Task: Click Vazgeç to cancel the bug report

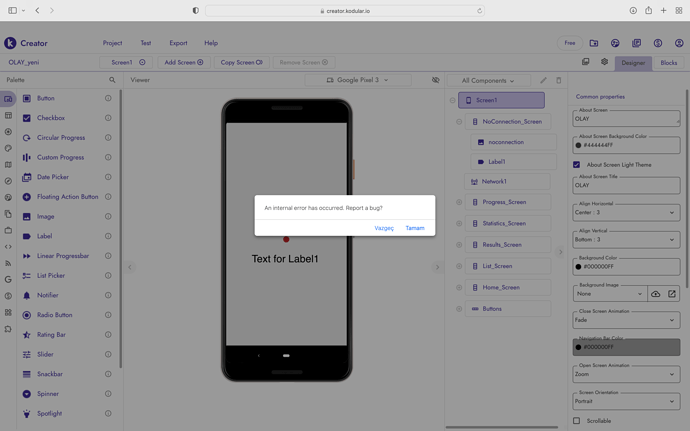Action: click(384, 228)
